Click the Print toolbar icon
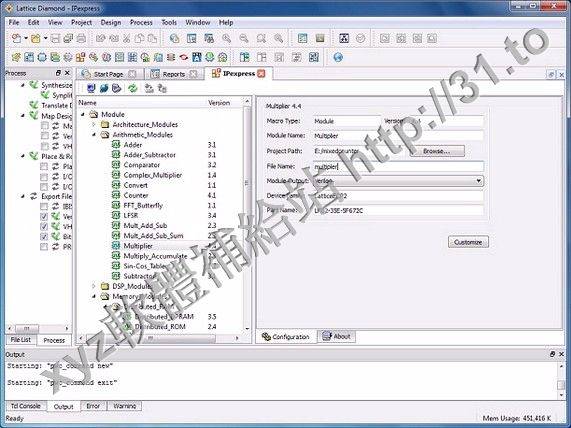Viewport: 571px width, 428px height. coord(81,38)
